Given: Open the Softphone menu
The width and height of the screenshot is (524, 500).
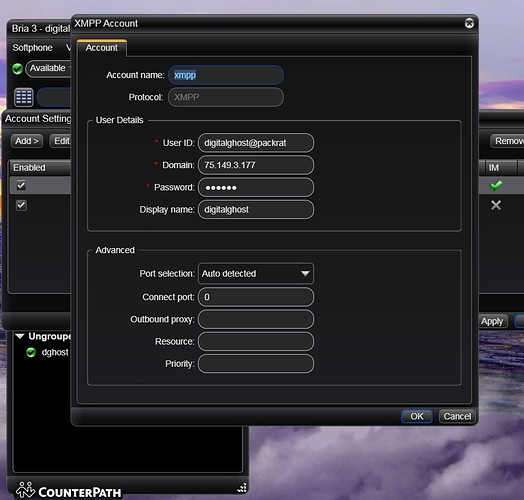Looking at the screenshot, I should tap(32, 48).
